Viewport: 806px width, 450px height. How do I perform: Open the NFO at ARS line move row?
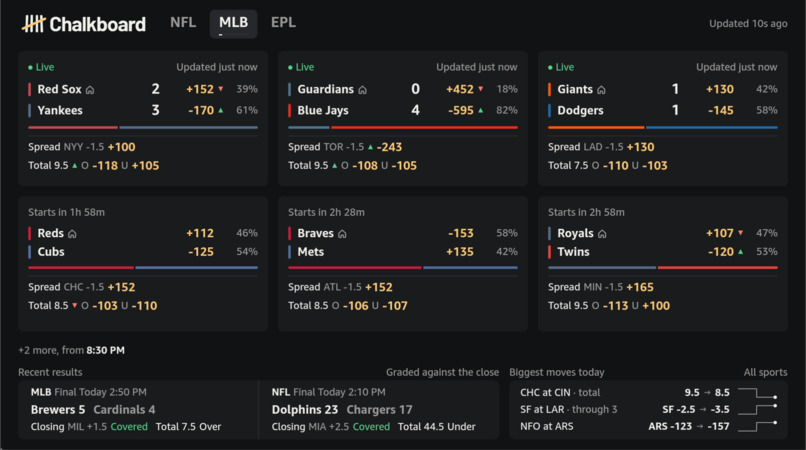tap(649, 426)
